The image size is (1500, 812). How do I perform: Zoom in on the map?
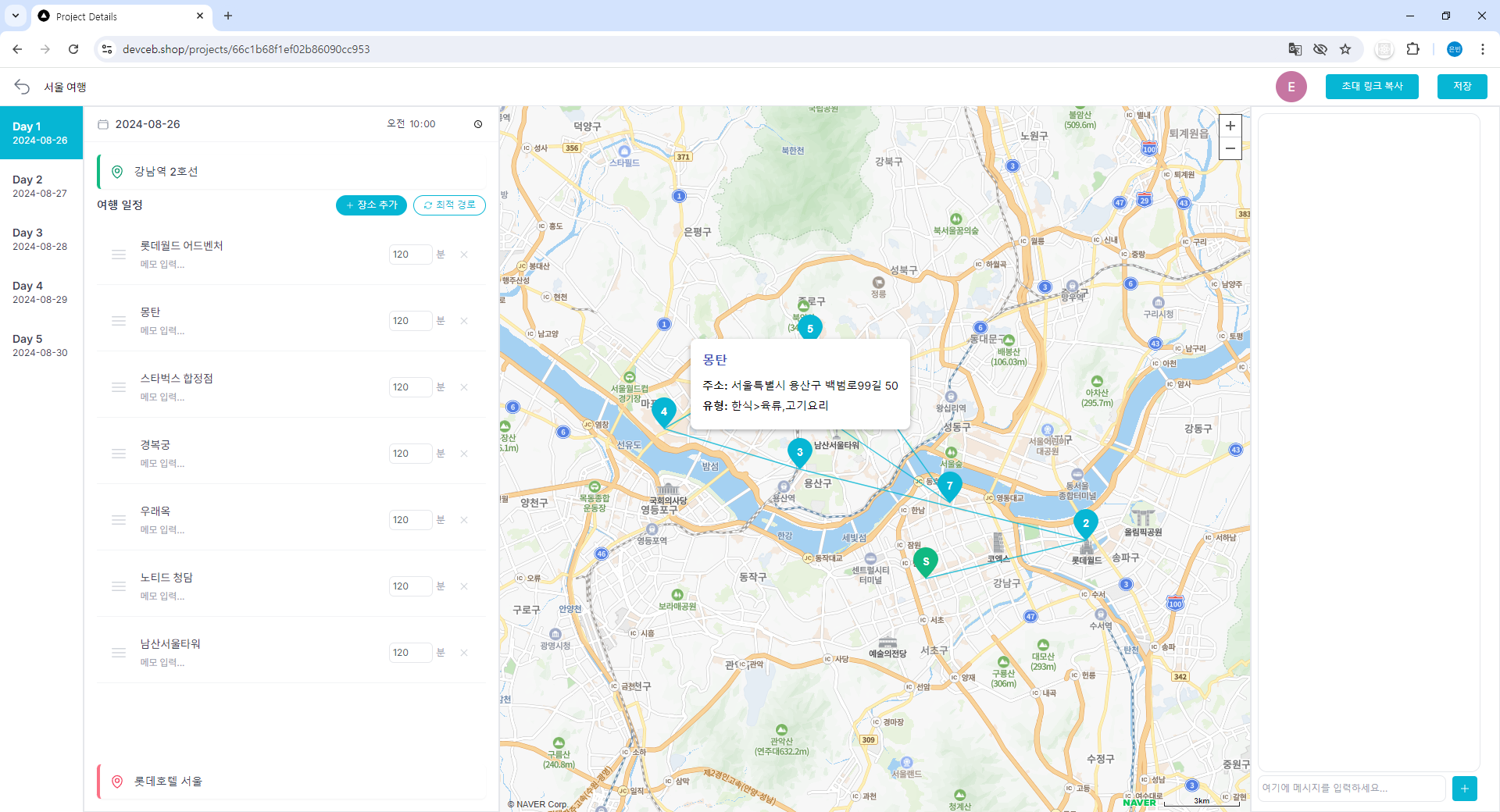click(x=1230, y=126)
